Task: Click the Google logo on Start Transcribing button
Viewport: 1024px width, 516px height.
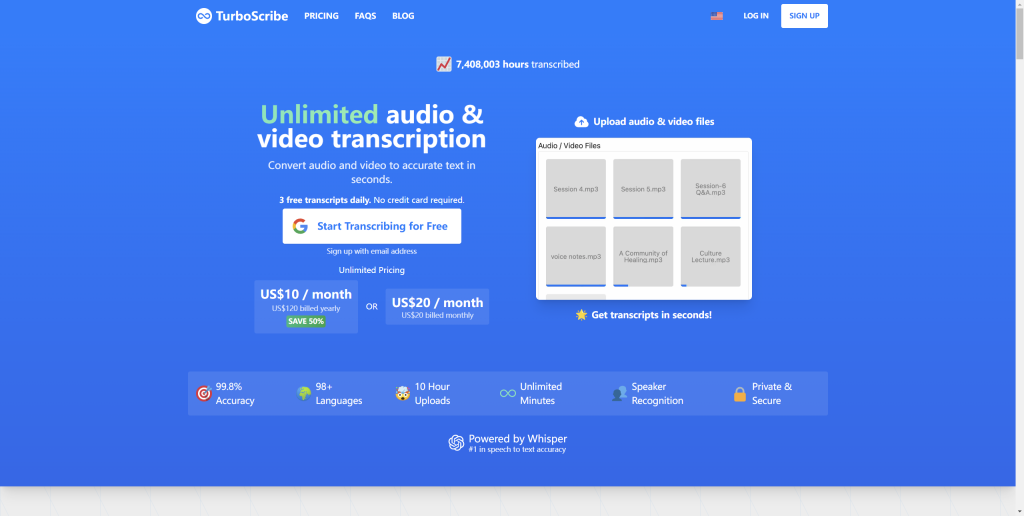Action: 300,226
